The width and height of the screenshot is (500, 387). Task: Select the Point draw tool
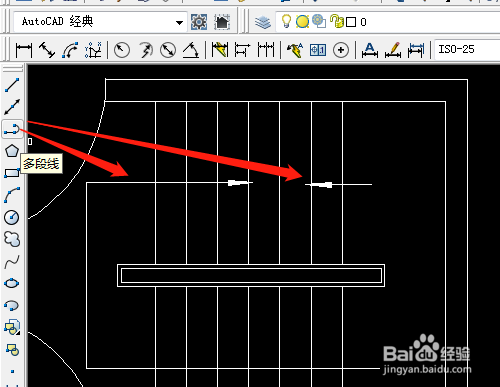13,371
